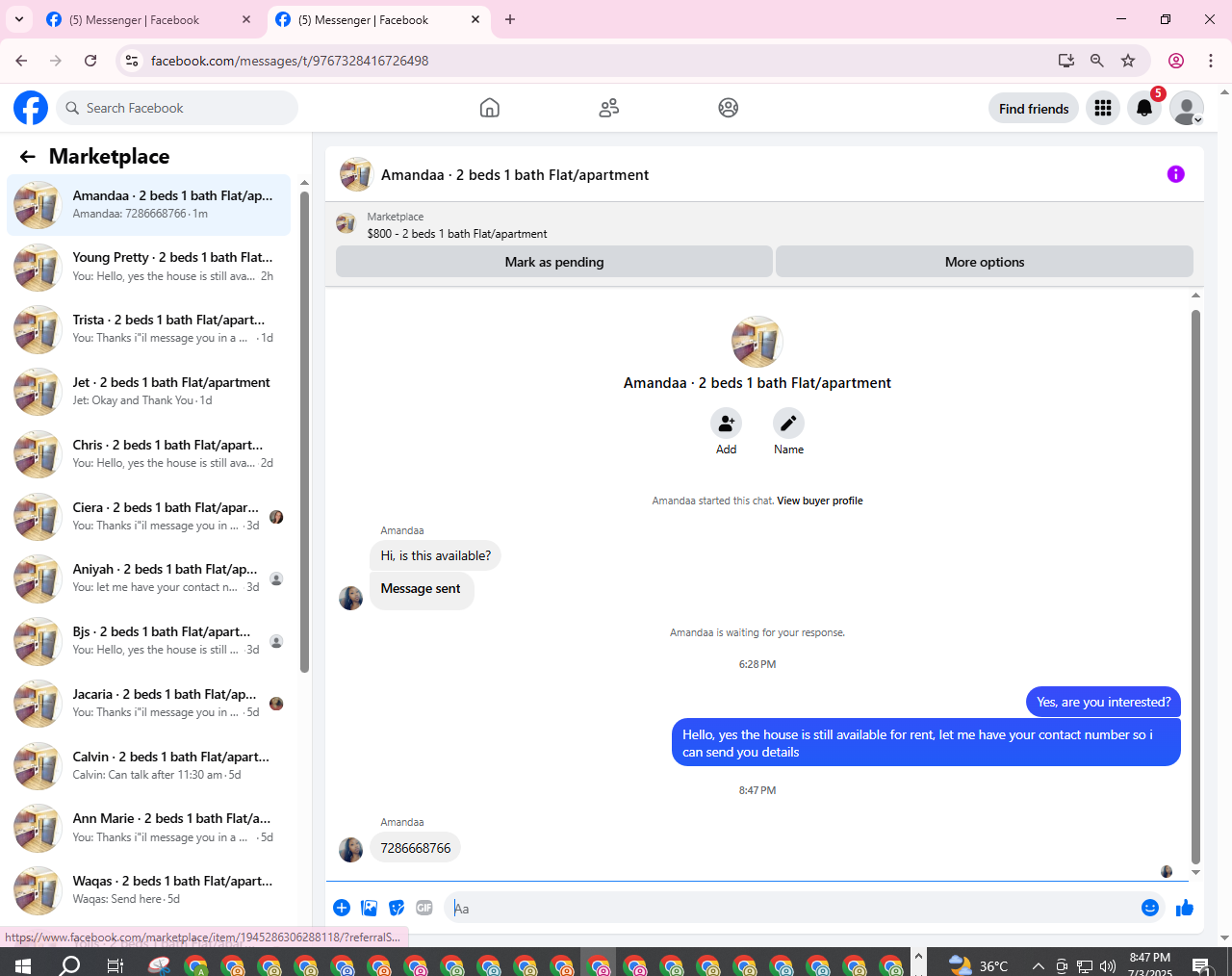Viewport: 1232px width, 976px height.
Task: Click the Search Facebook field
Action: 177,108
